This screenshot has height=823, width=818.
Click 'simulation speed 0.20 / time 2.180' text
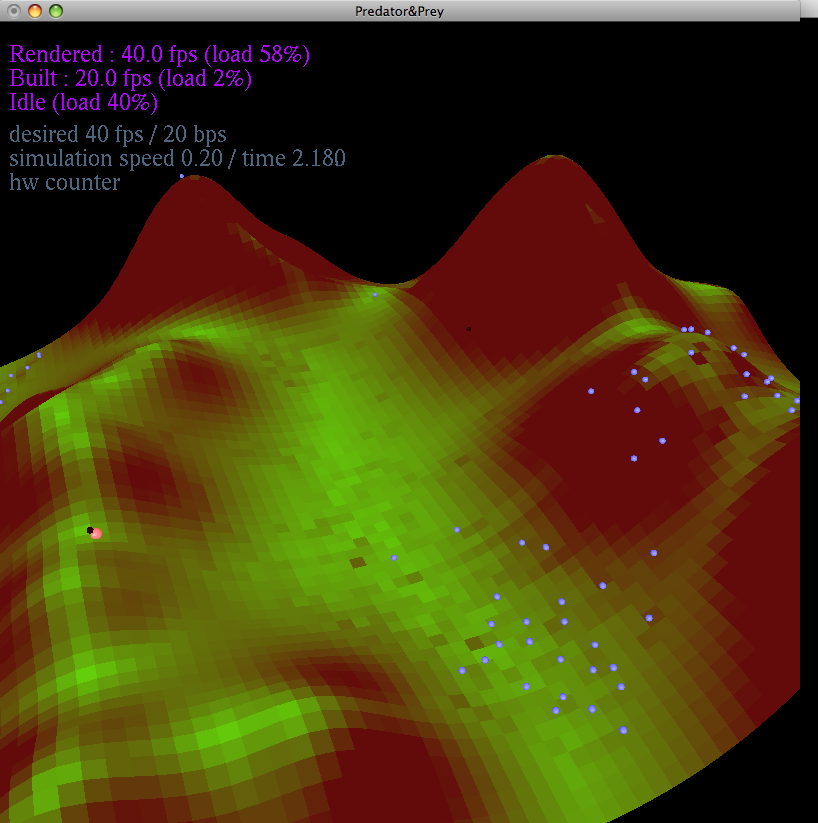[x=177, y=159]
